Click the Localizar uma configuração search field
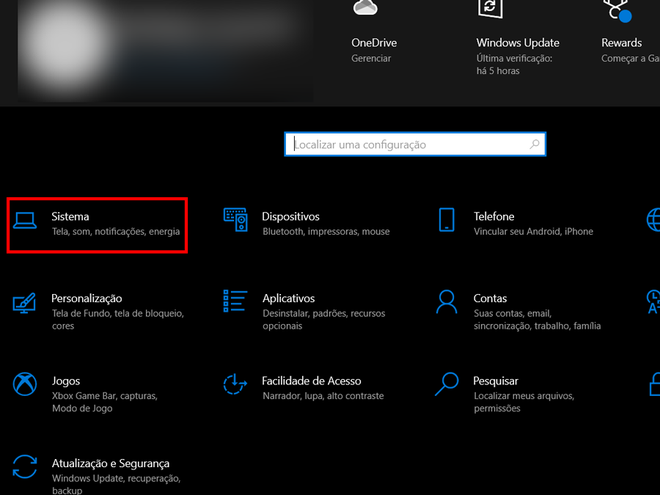Screen dimensions: 660x495 [415, 144]
